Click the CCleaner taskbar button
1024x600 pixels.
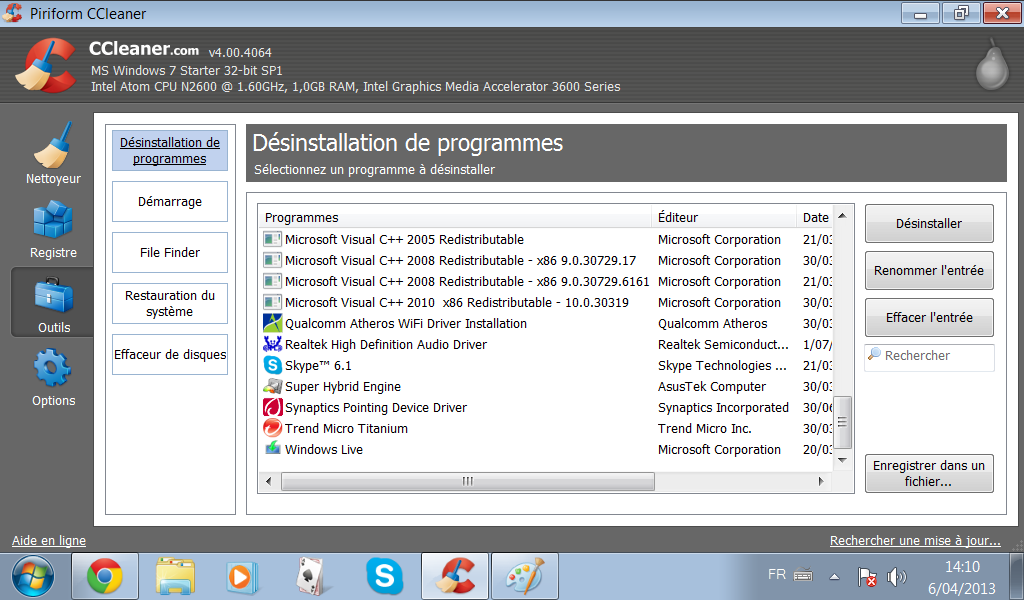[455, 576]
